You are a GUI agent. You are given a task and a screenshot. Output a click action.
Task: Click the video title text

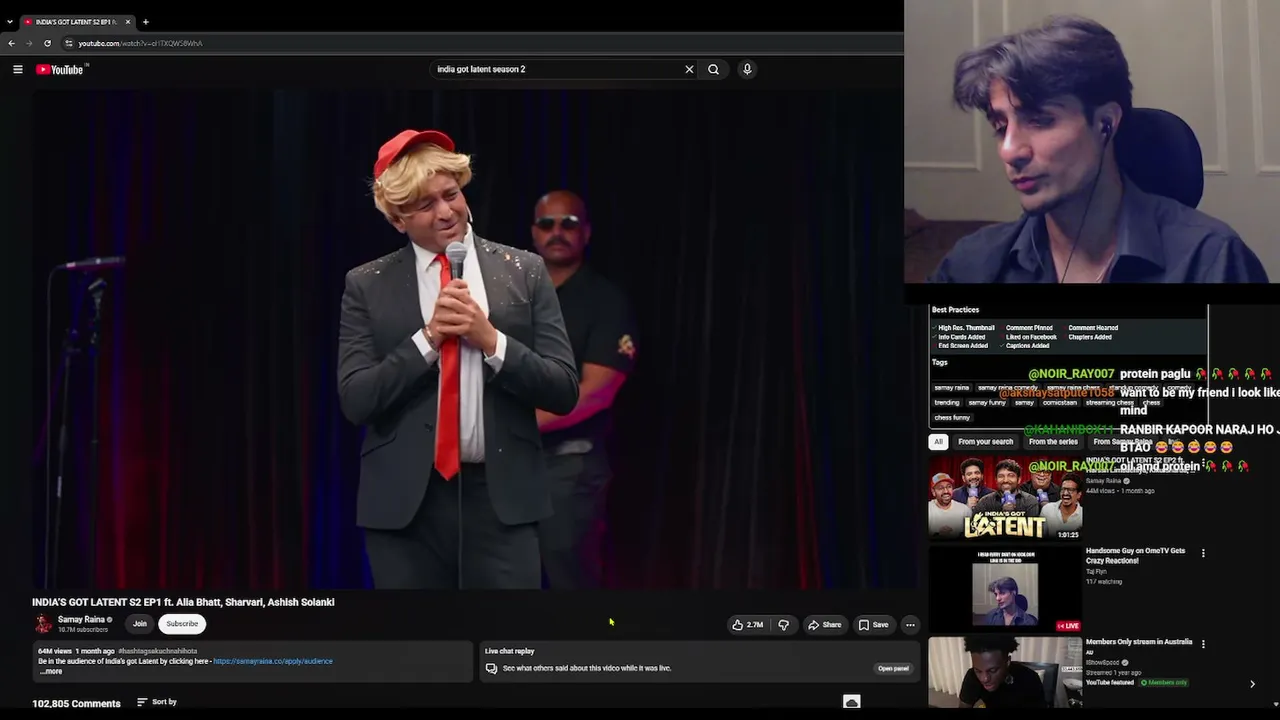(183, 602)
